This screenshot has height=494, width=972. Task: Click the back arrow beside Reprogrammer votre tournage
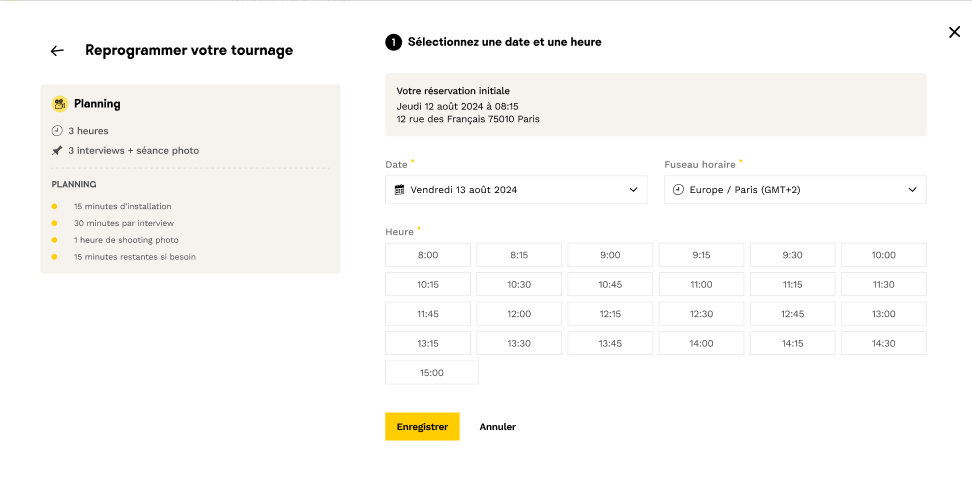[x=57, y=51]
